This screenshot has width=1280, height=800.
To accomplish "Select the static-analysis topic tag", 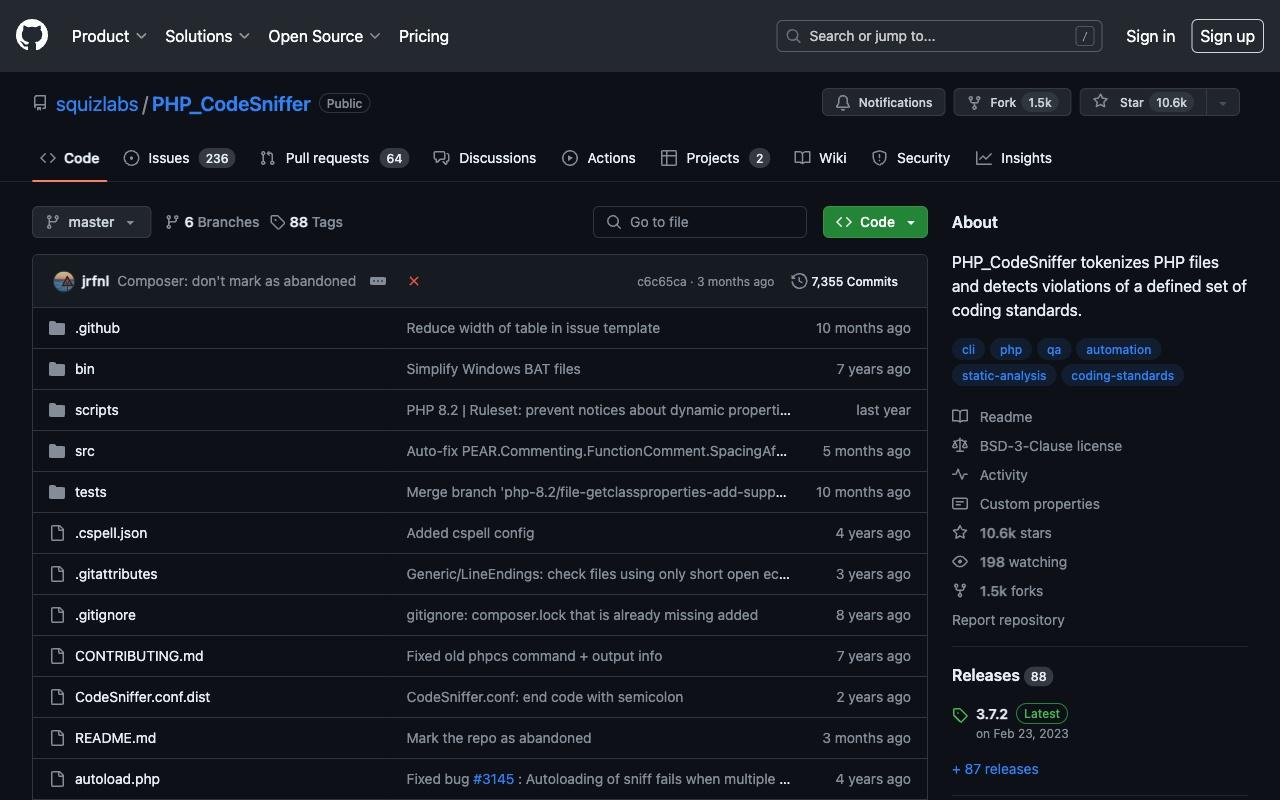I will click(1004, 375).
